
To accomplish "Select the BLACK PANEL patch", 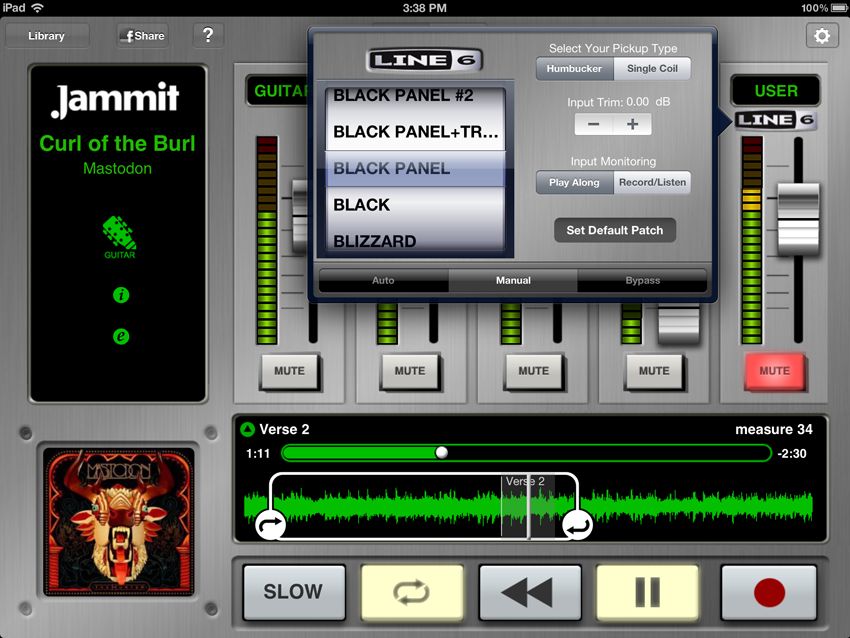I will (415, 169).
